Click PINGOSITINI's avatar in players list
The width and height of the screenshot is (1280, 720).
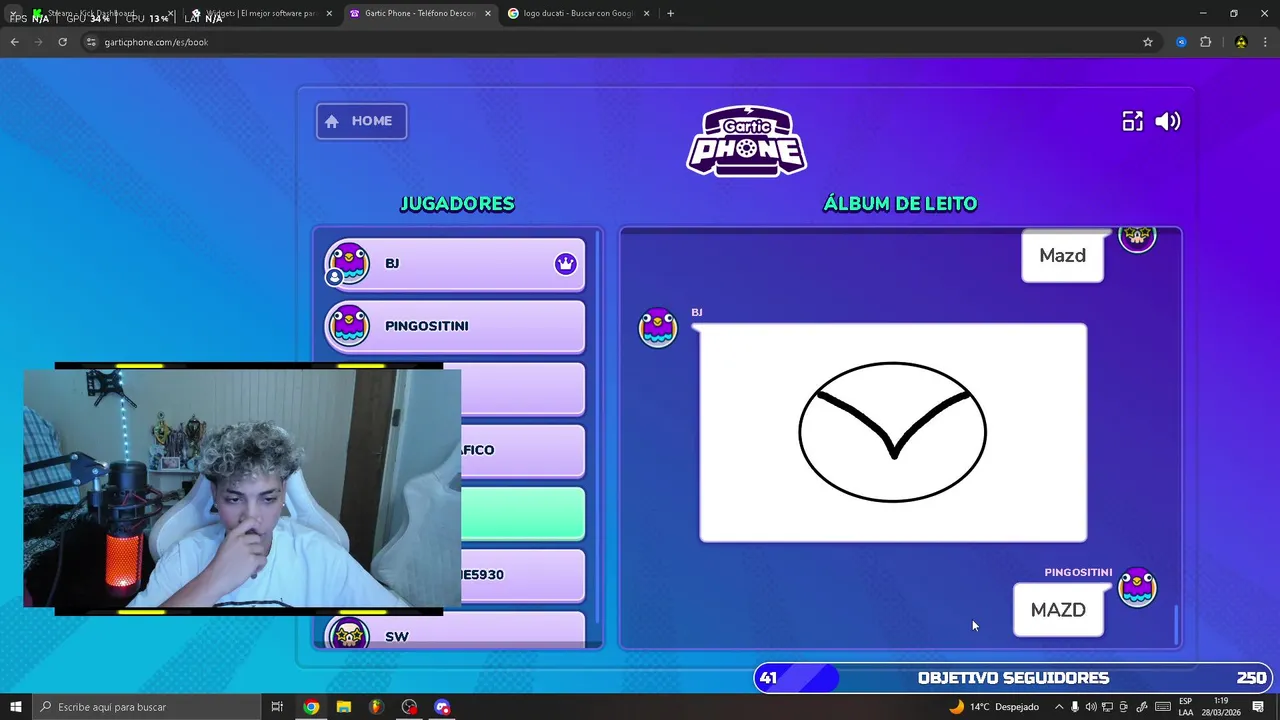click(x=348, y=326)
